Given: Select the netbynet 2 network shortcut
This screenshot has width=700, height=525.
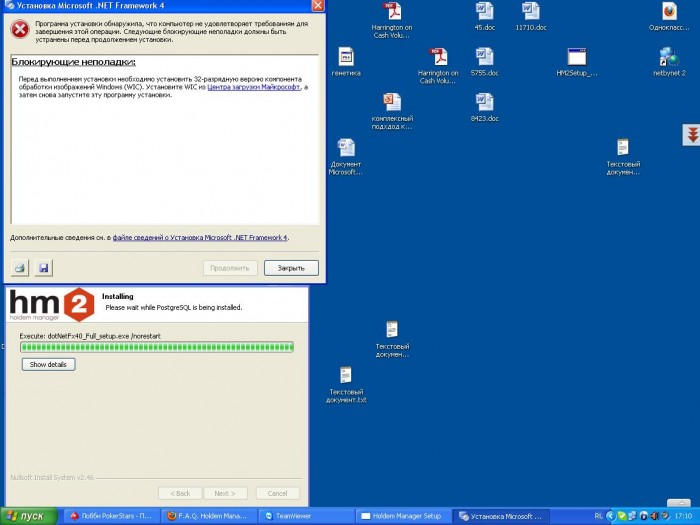Looking at the screenshot, I should pyautogui.click(x=669, y=62).
